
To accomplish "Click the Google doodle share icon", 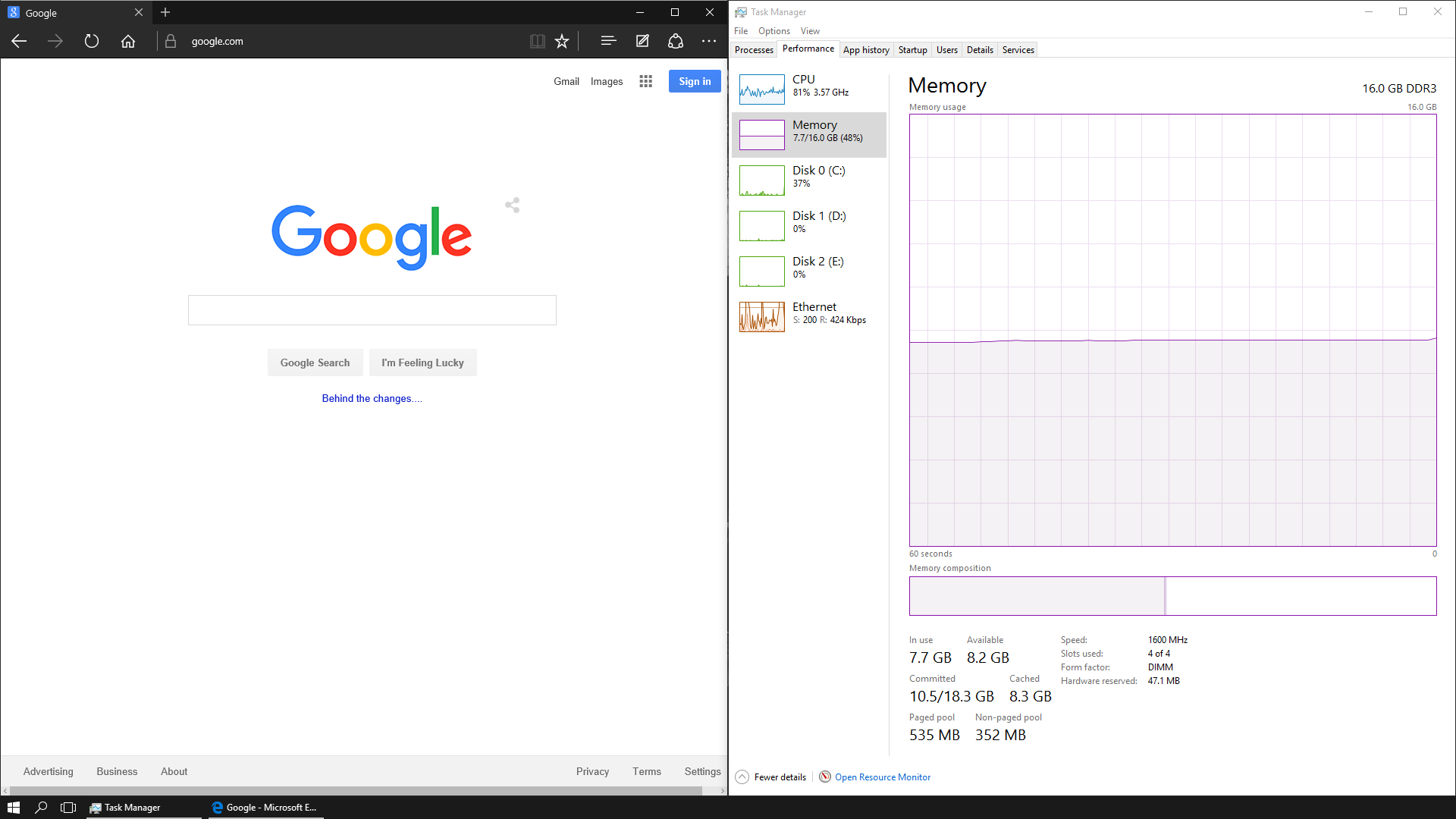I will 513,205.
